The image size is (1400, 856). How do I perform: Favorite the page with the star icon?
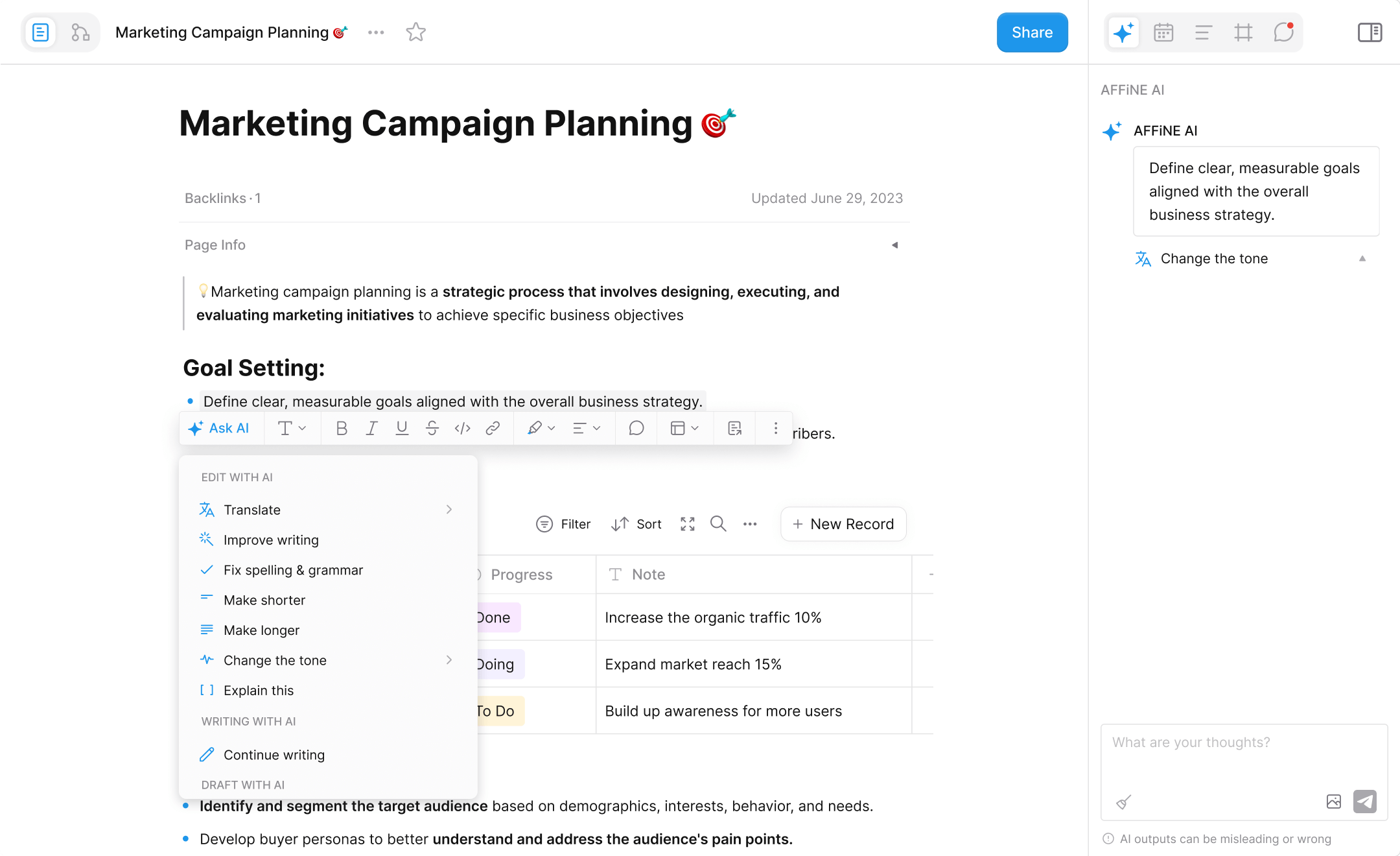tap(415, 32)
